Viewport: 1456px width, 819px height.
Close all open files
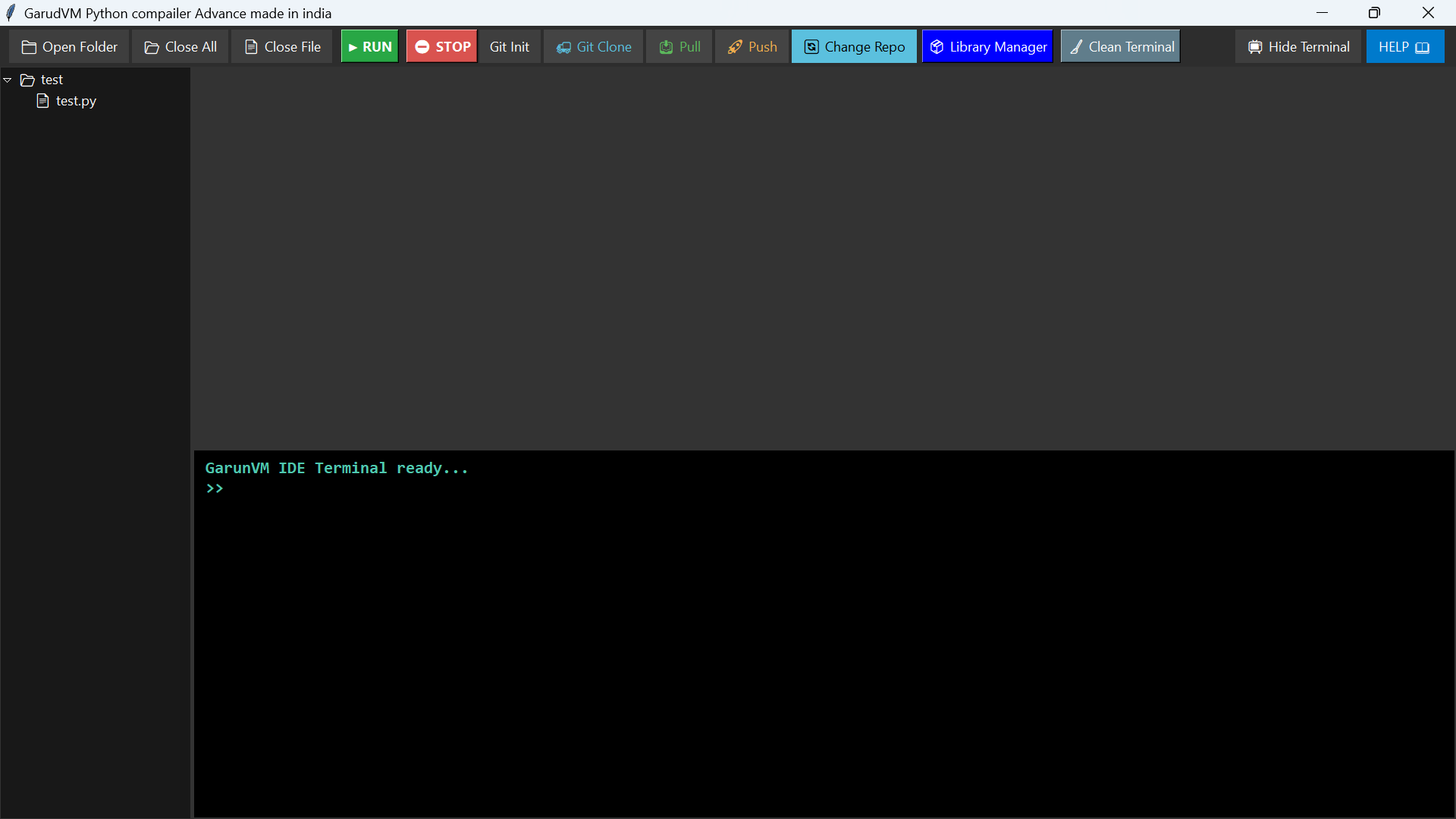pyautogui.click(x=180, y=46)
